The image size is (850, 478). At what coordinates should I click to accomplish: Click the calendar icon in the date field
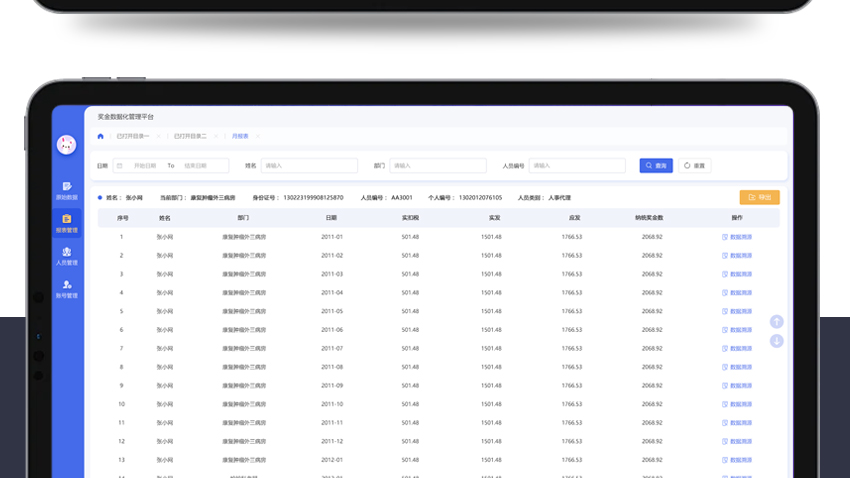point(120,166)
